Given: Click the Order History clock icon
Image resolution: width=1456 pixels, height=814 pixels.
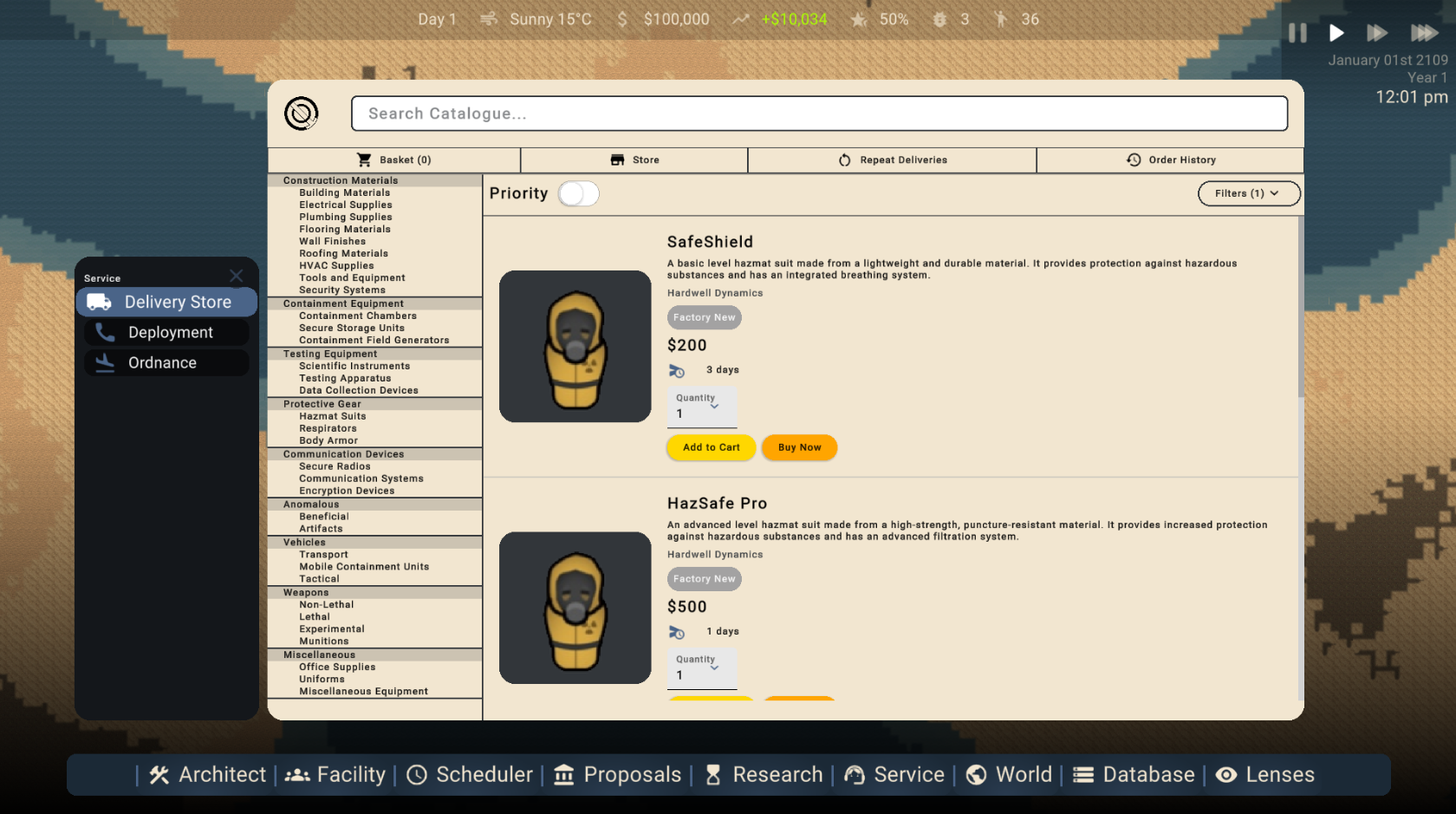Looking at the screenshot, I should click(1134, 160).
